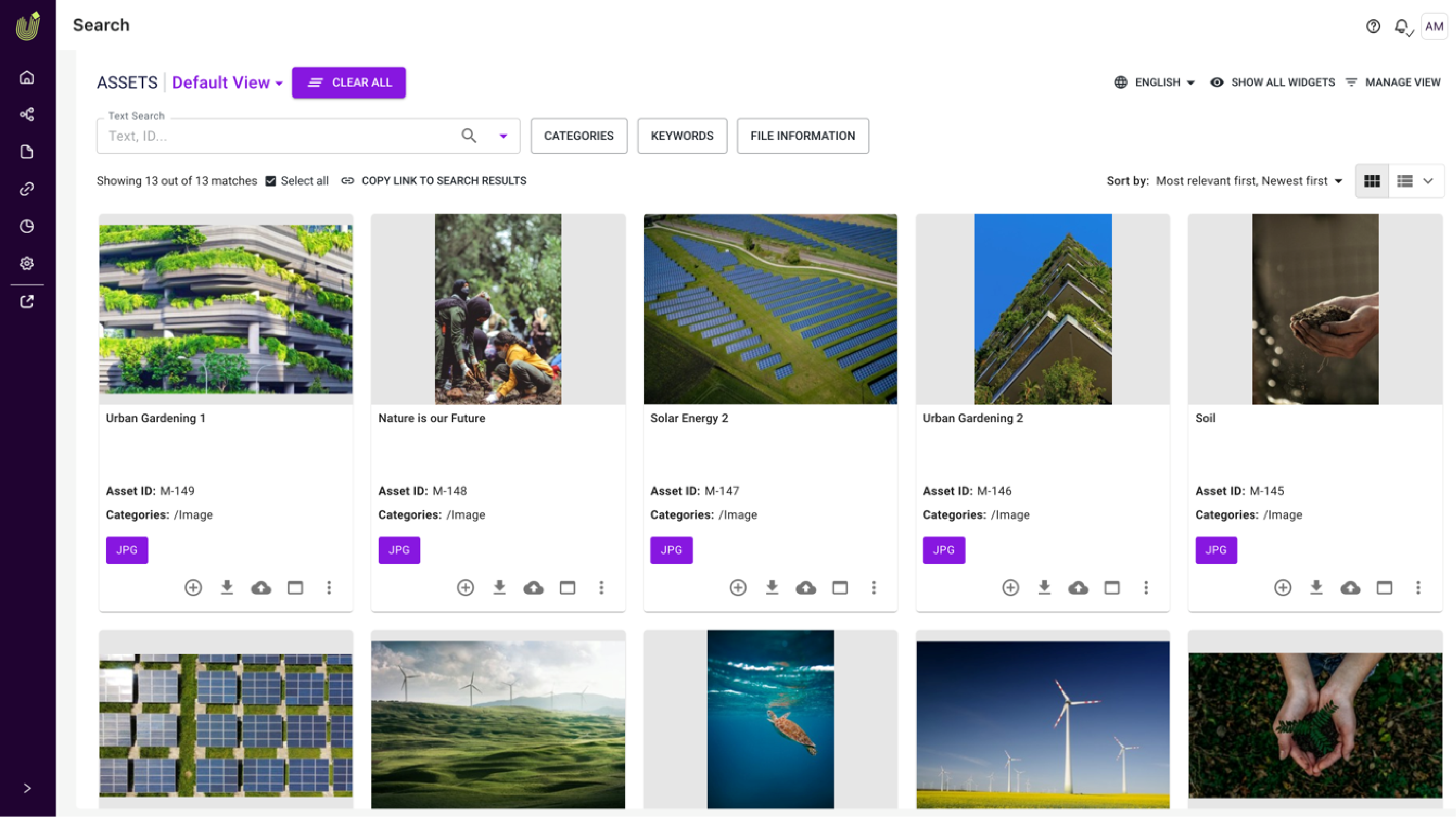
Task: Add Urban Gardening 1 with plus icon
Action: click(x=194, y=588)
